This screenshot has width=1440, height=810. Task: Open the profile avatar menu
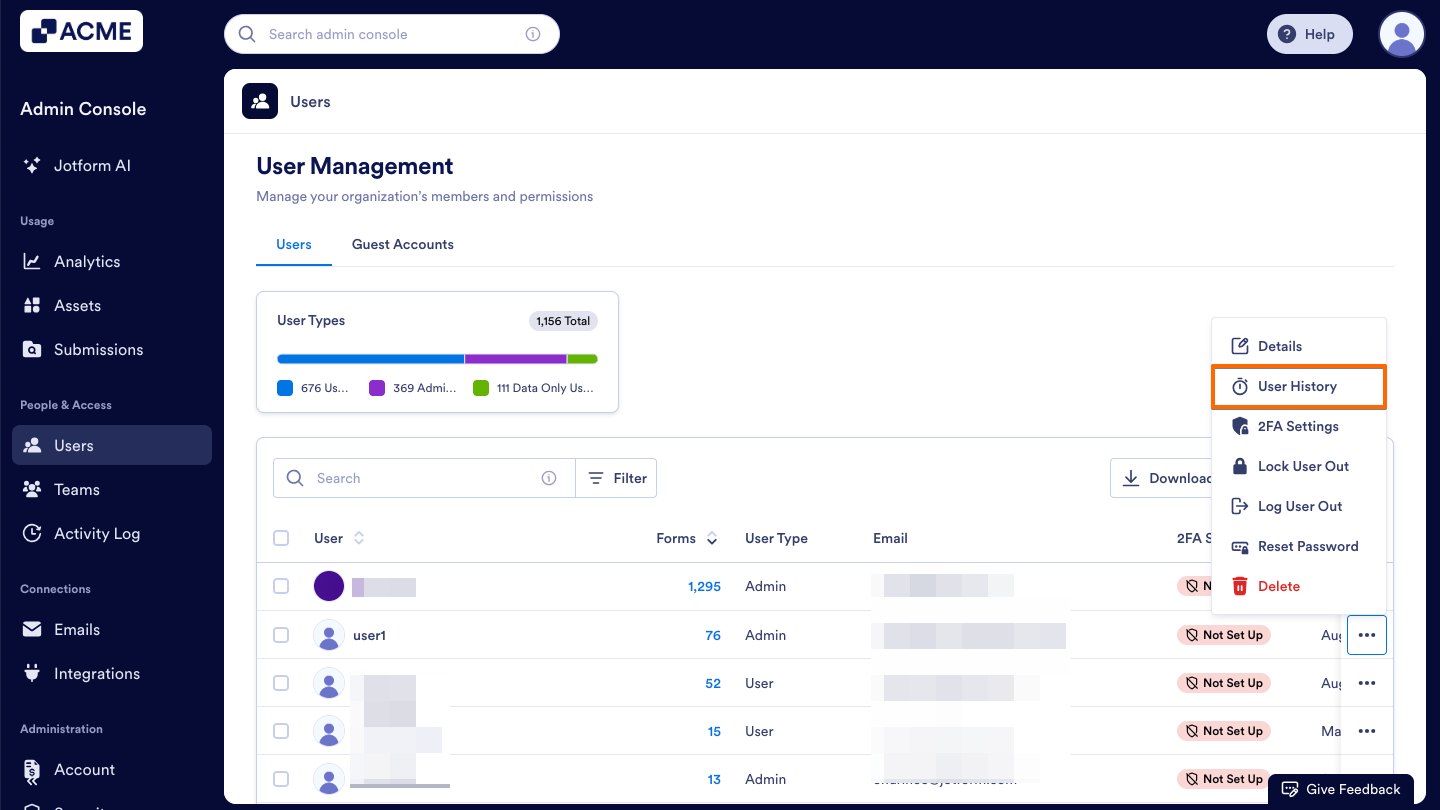[1401, 33]
